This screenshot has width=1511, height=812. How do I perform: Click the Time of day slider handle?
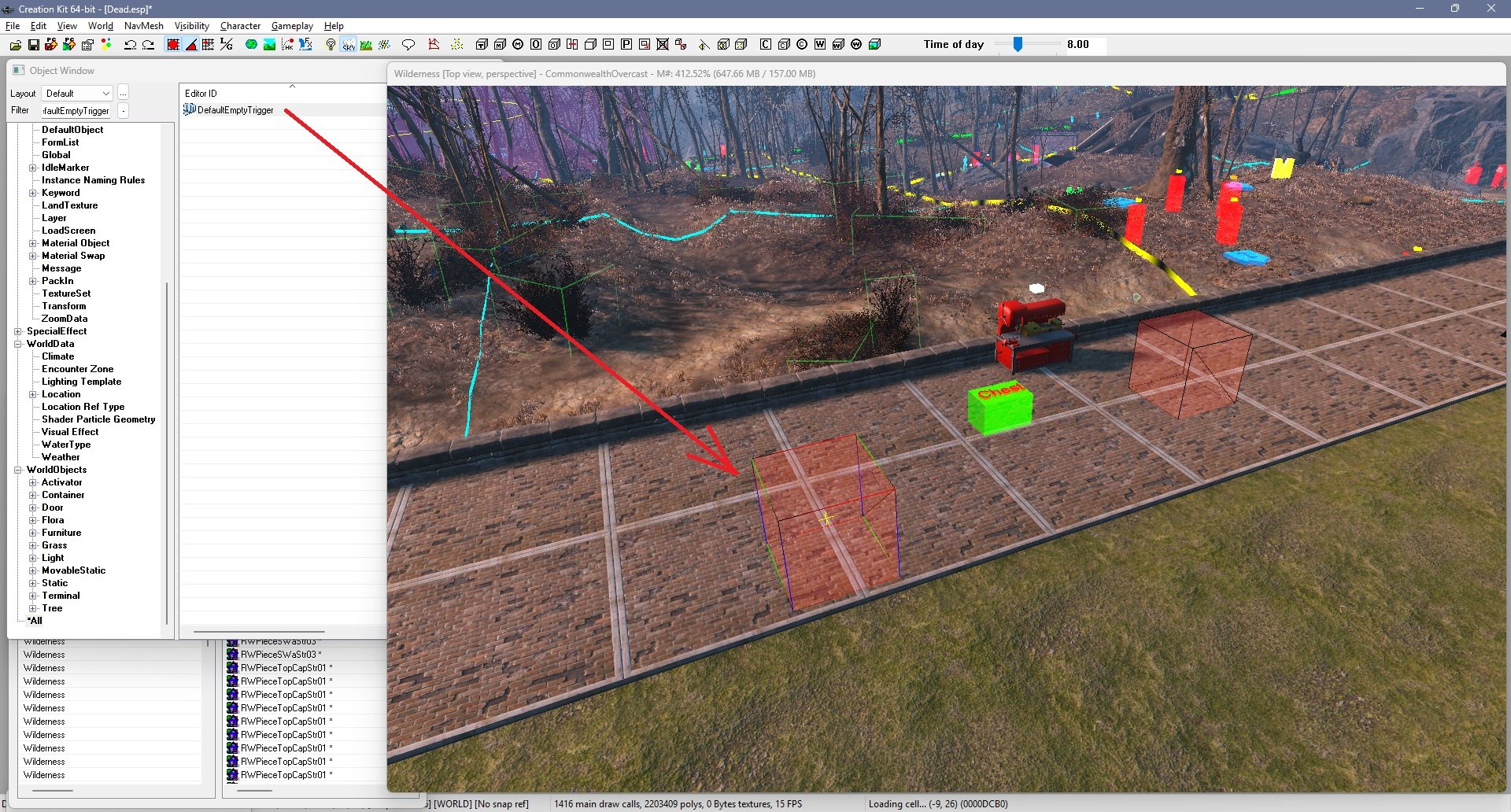pyautogui.click(x=1018, y=45)
